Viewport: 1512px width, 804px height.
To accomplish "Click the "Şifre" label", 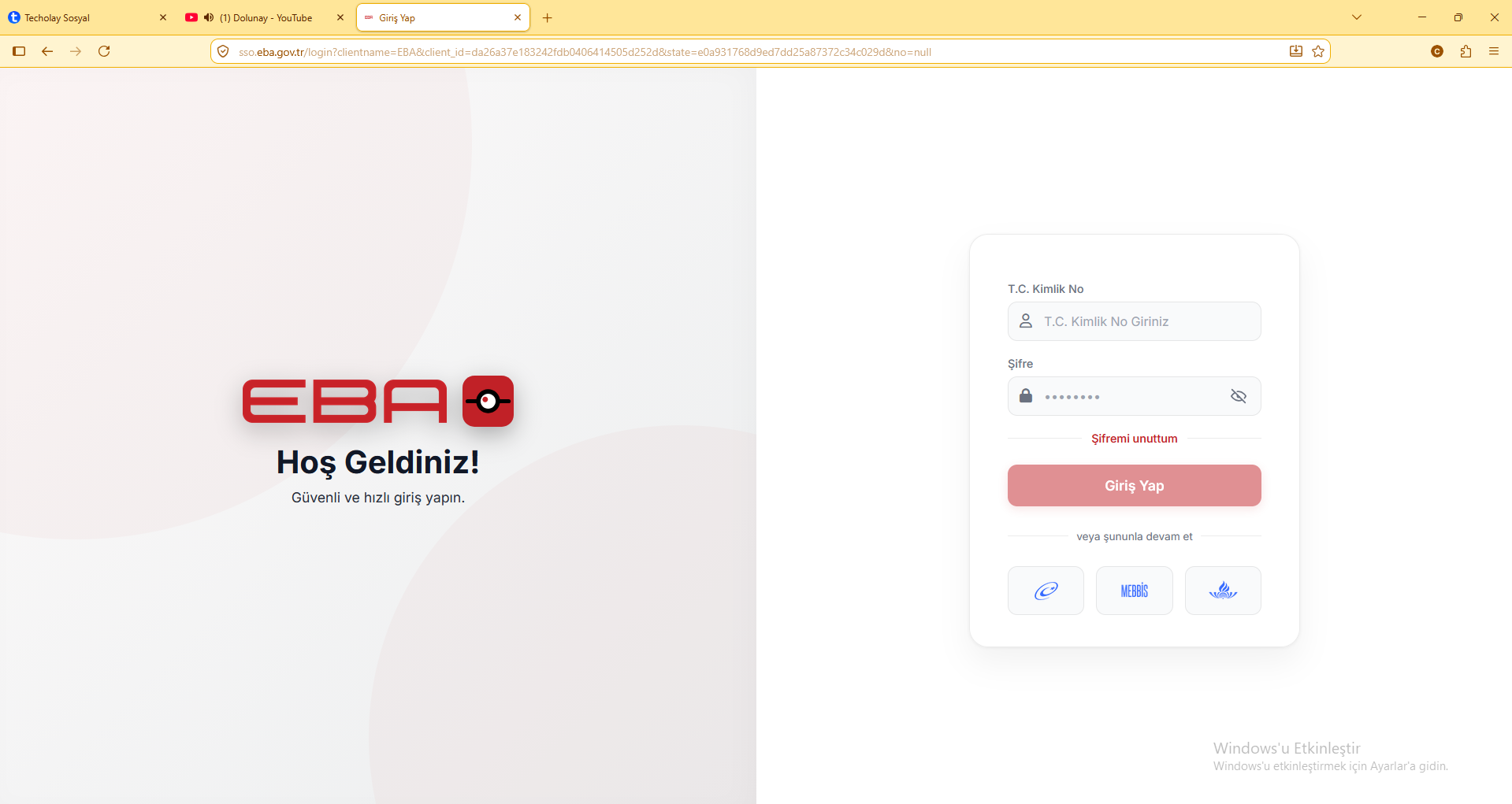I will coord(1020,364).
